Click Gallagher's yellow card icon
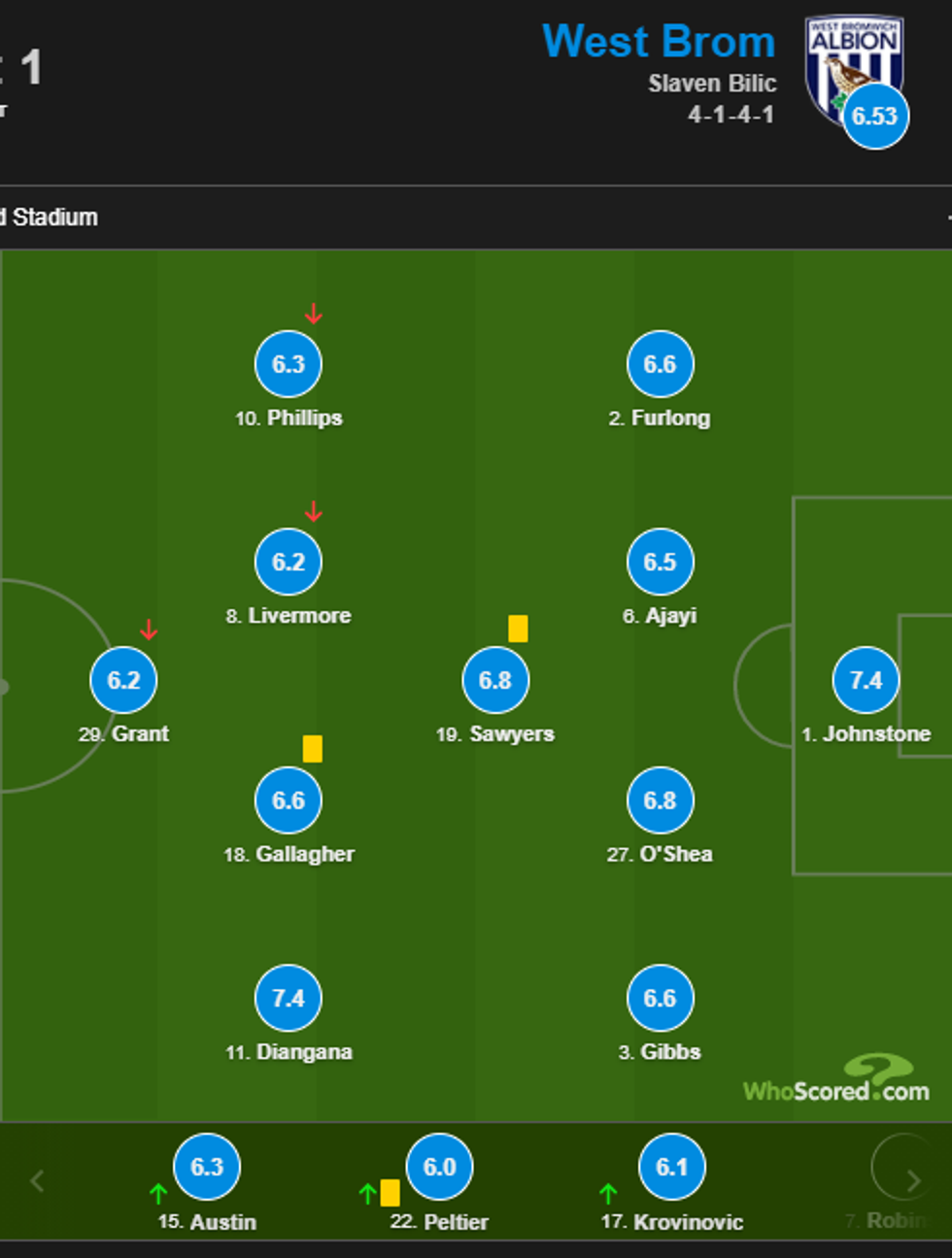This screenshot has width=952, height=1258. click(312, 749)
